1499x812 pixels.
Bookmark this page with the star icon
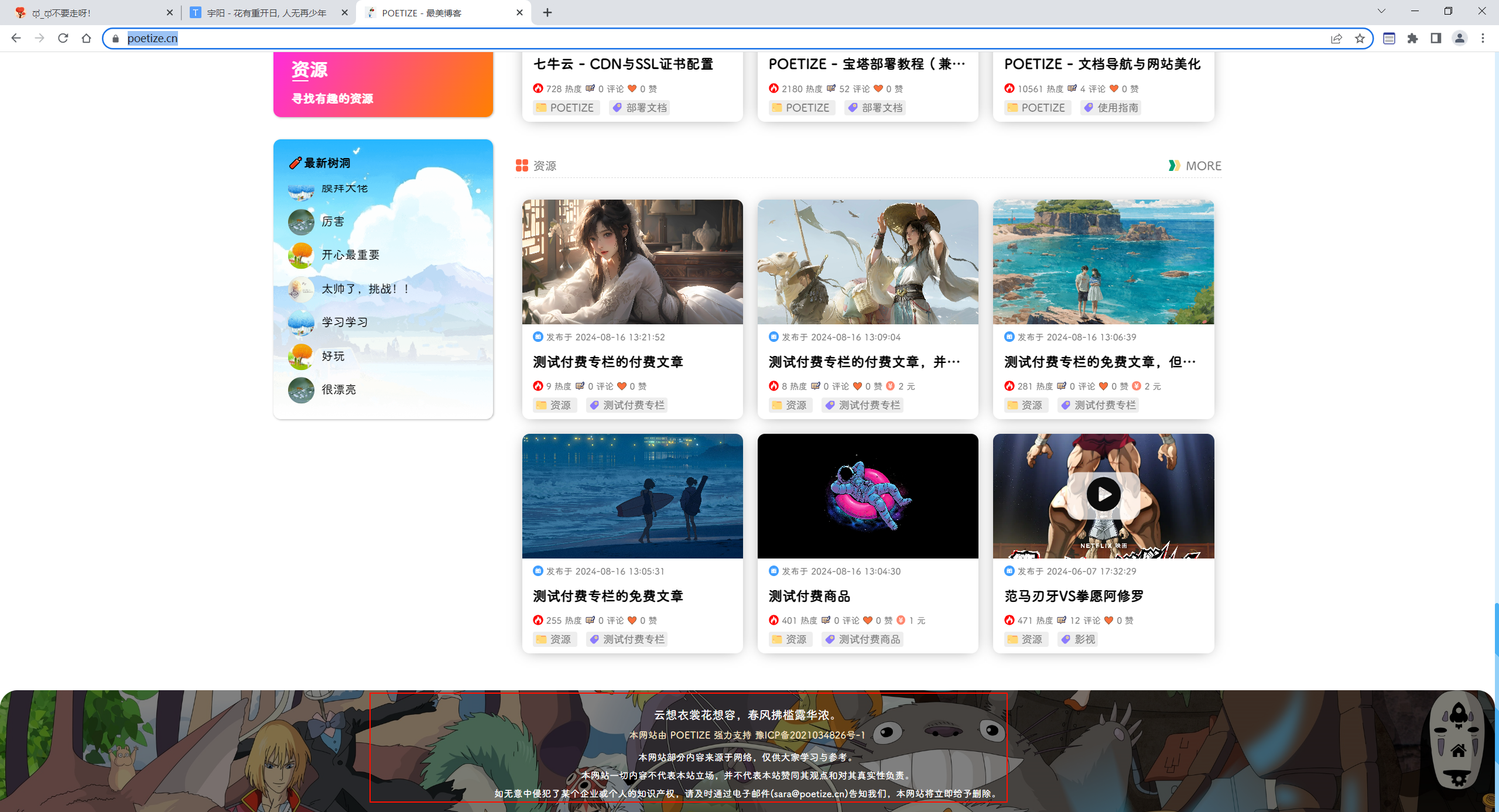point(1360,39)
